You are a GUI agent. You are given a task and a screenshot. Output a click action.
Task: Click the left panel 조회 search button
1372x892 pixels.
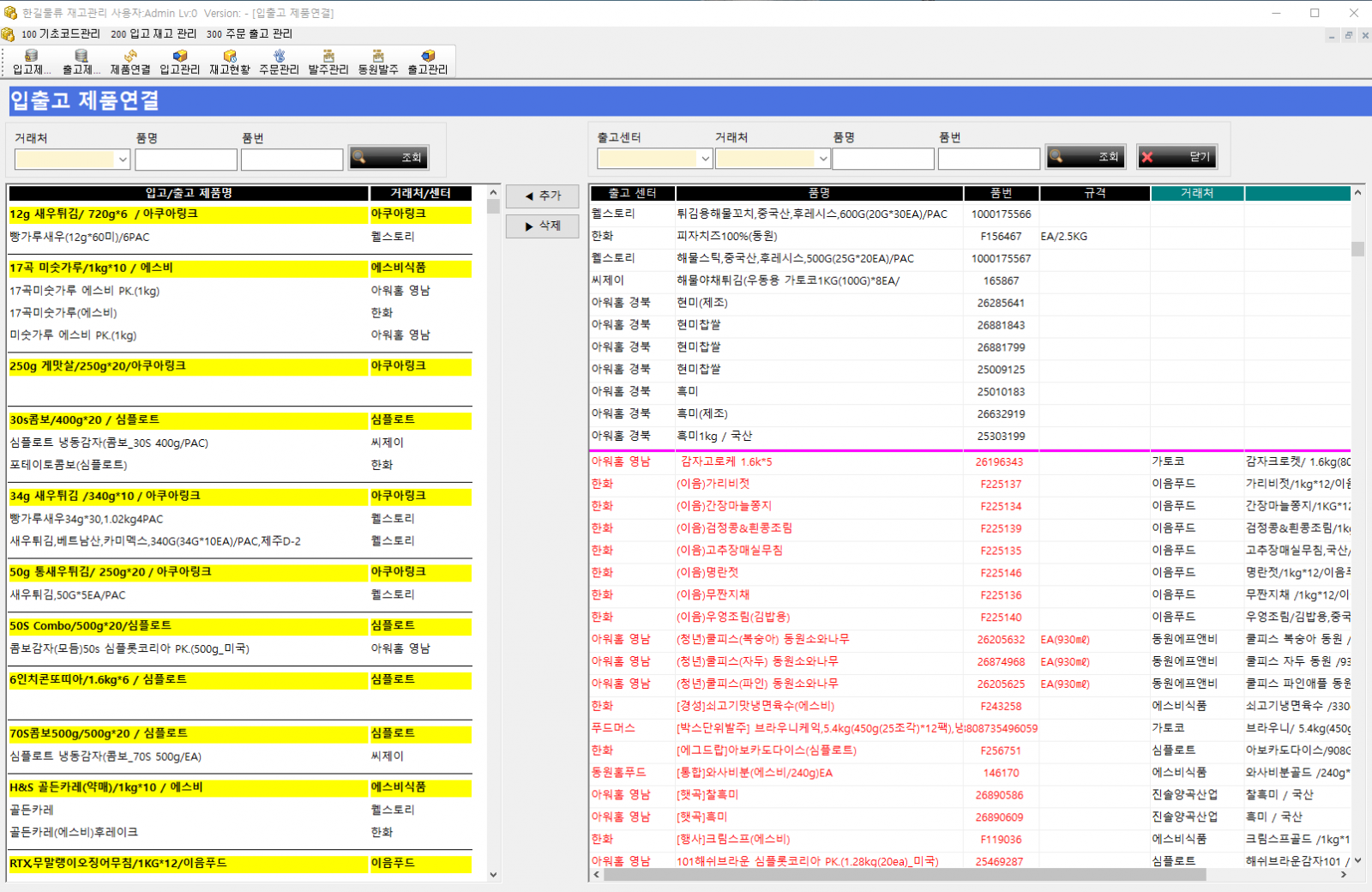[388, 157]
